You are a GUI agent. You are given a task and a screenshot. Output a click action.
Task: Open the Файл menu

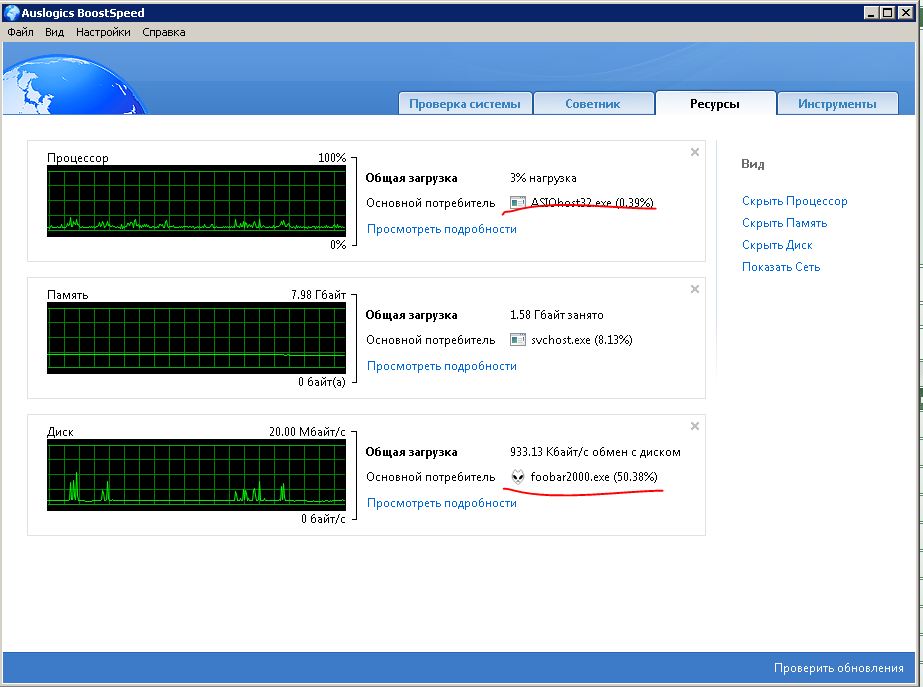[20, 32]
